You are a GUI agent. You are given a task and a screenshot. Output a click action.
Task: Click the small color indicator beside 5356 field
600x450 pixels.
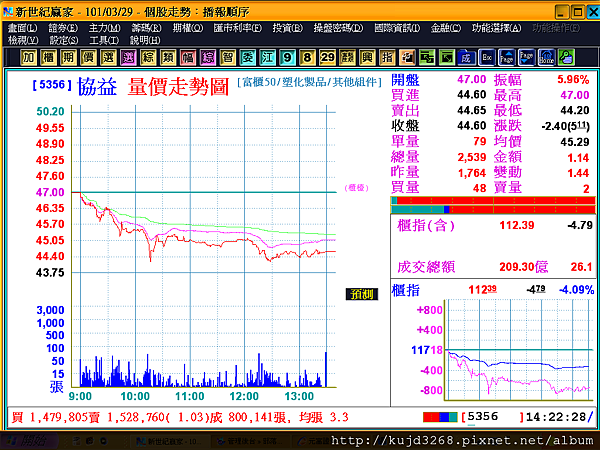pos(440,417)
